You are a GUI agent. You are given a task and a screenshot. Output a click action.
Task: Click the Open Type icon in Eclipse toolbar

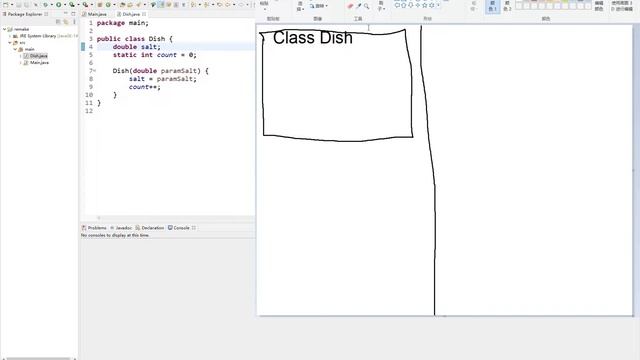pos(122,5)
